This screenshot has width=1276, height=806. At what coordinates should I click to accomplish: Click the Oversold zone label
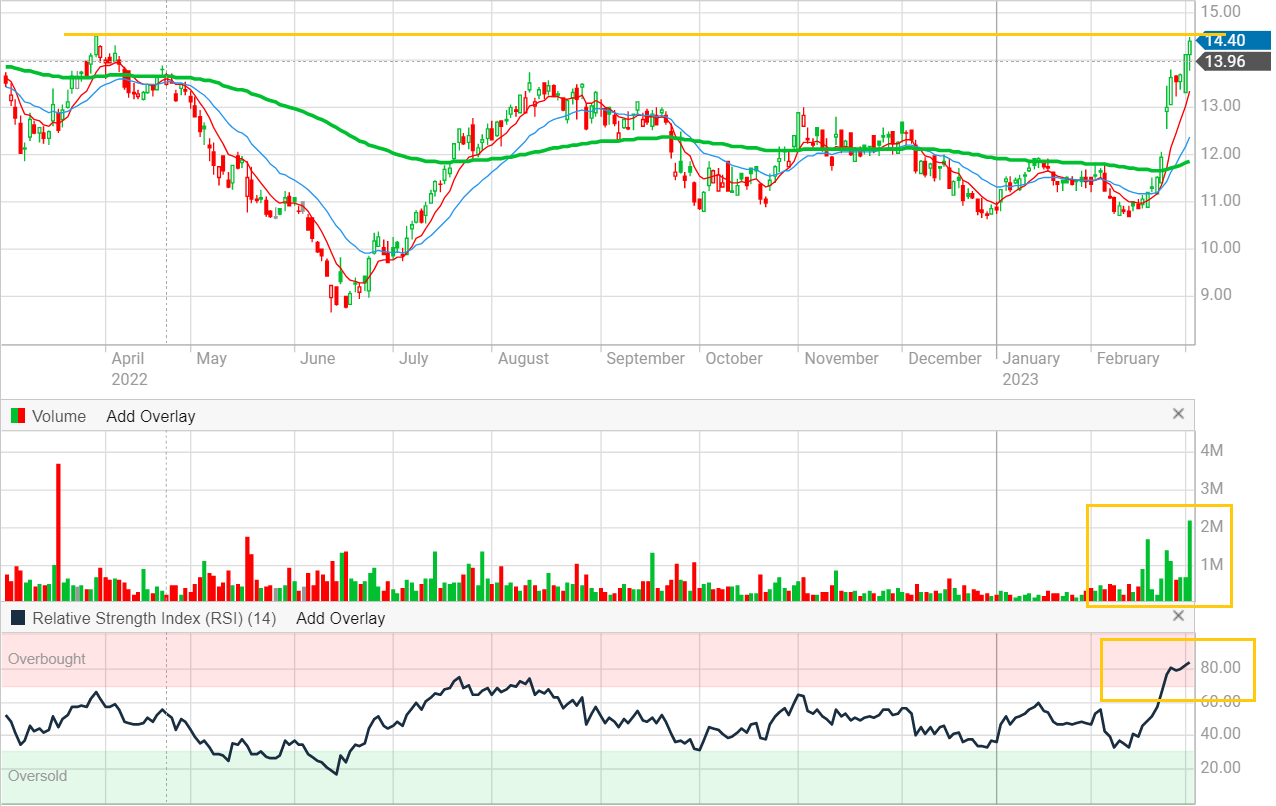tap(38, 776)
